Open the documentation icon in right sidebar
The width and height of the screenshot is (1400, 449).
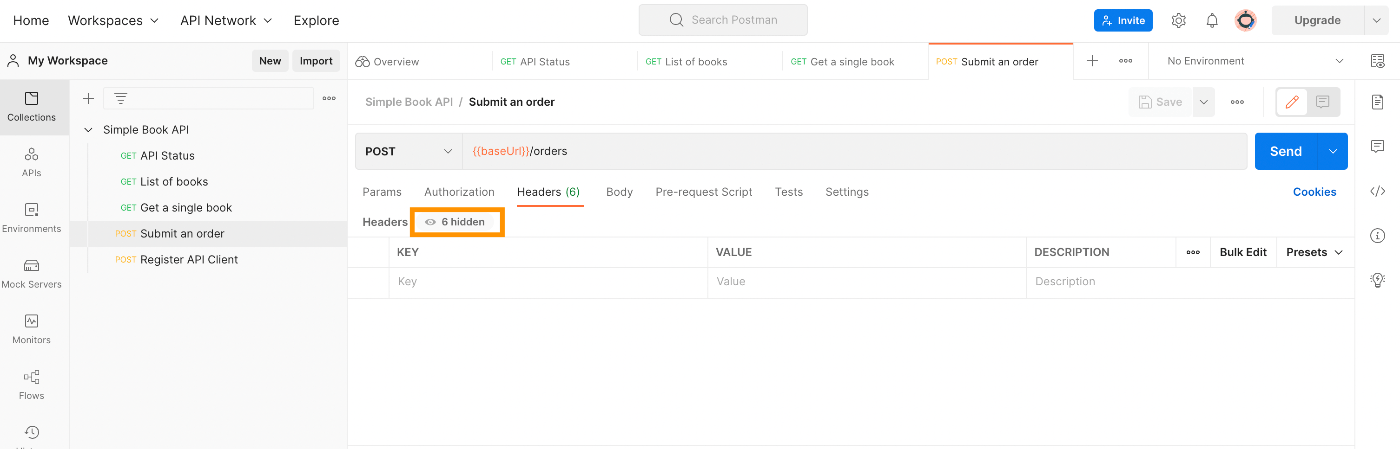point(1377,102)
